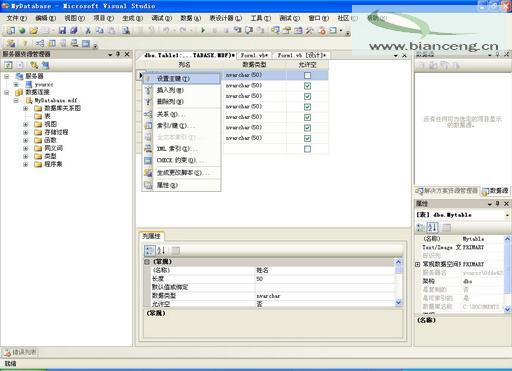This screenshot has height=371, width=512.
Task: Click the Set Primary Key key icon in designer toolbar
Action: click(x=25, y=44)
